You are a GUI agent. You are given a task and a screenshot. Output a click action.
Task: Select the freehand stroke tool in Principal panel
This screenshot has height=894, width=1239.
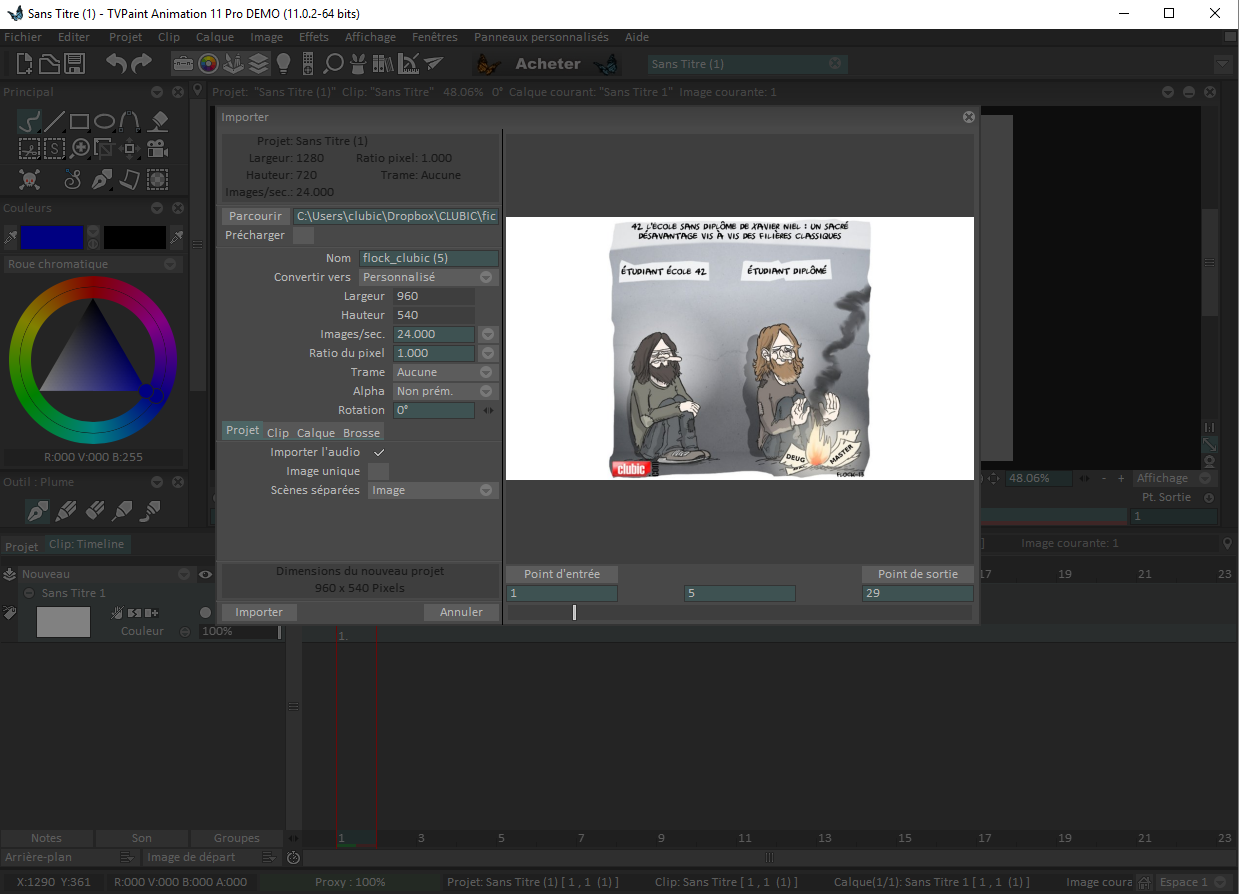(x=29, y=121)
